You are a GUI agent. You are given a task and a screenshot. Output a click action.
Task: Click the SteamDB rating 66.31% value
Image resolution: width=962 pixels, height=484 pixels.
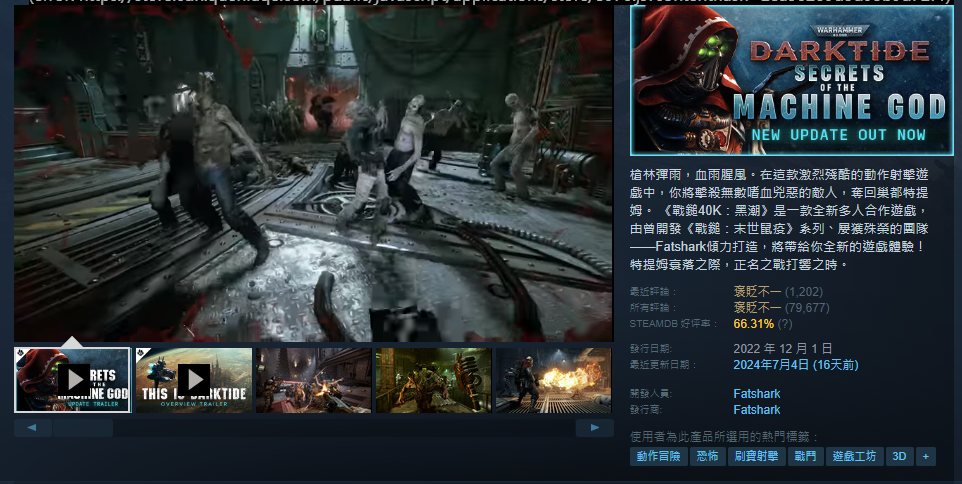753,323
